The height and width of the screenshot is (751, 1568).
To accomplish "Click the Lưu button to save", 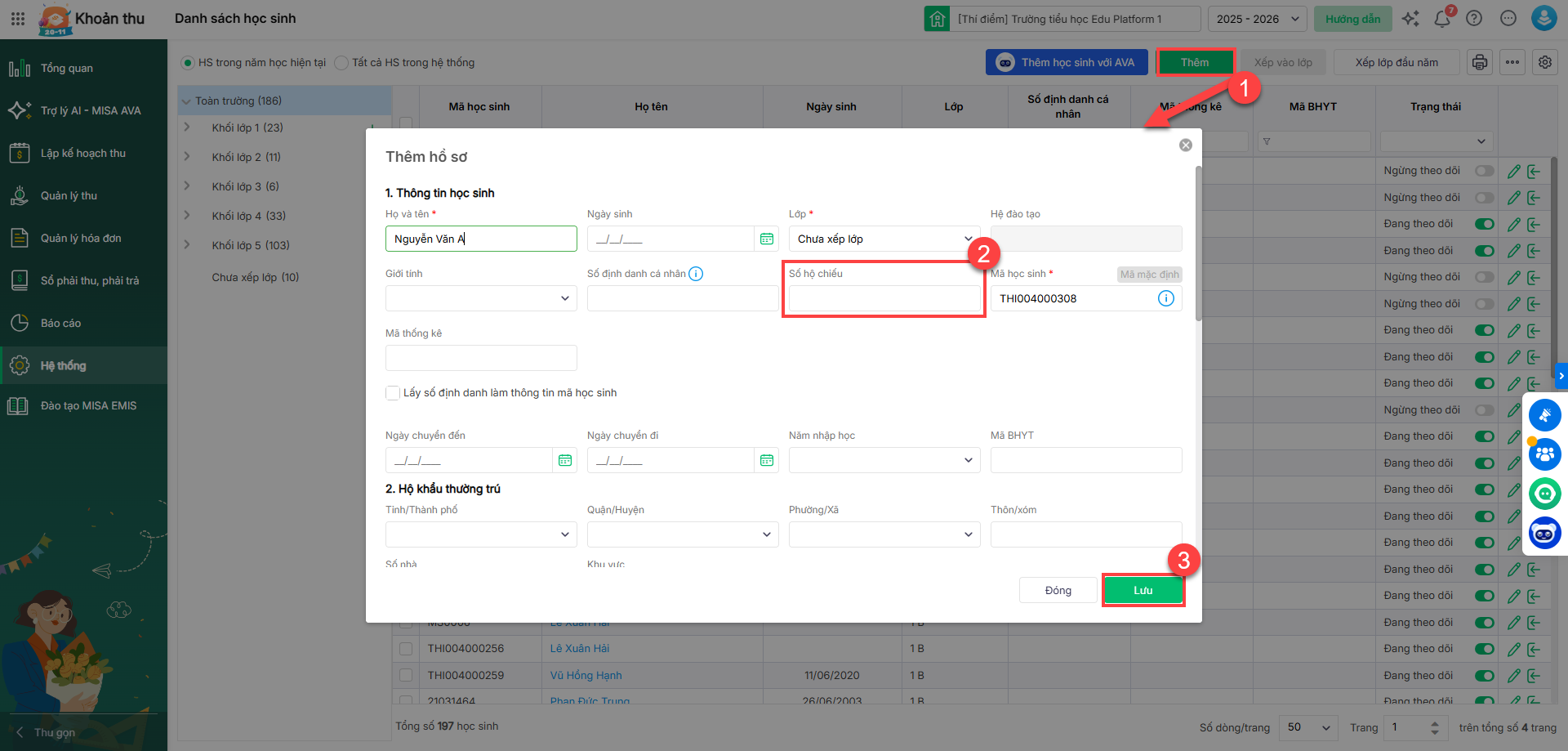I will tap(1143, 590).
